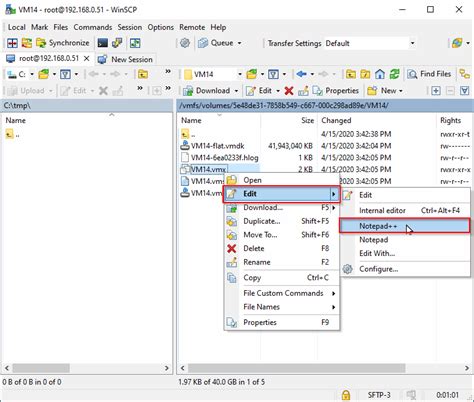The width and height of the screenshot is (474, 402).
Task: Select Internal editor in Edit submenu
Action: pos(405,210)
